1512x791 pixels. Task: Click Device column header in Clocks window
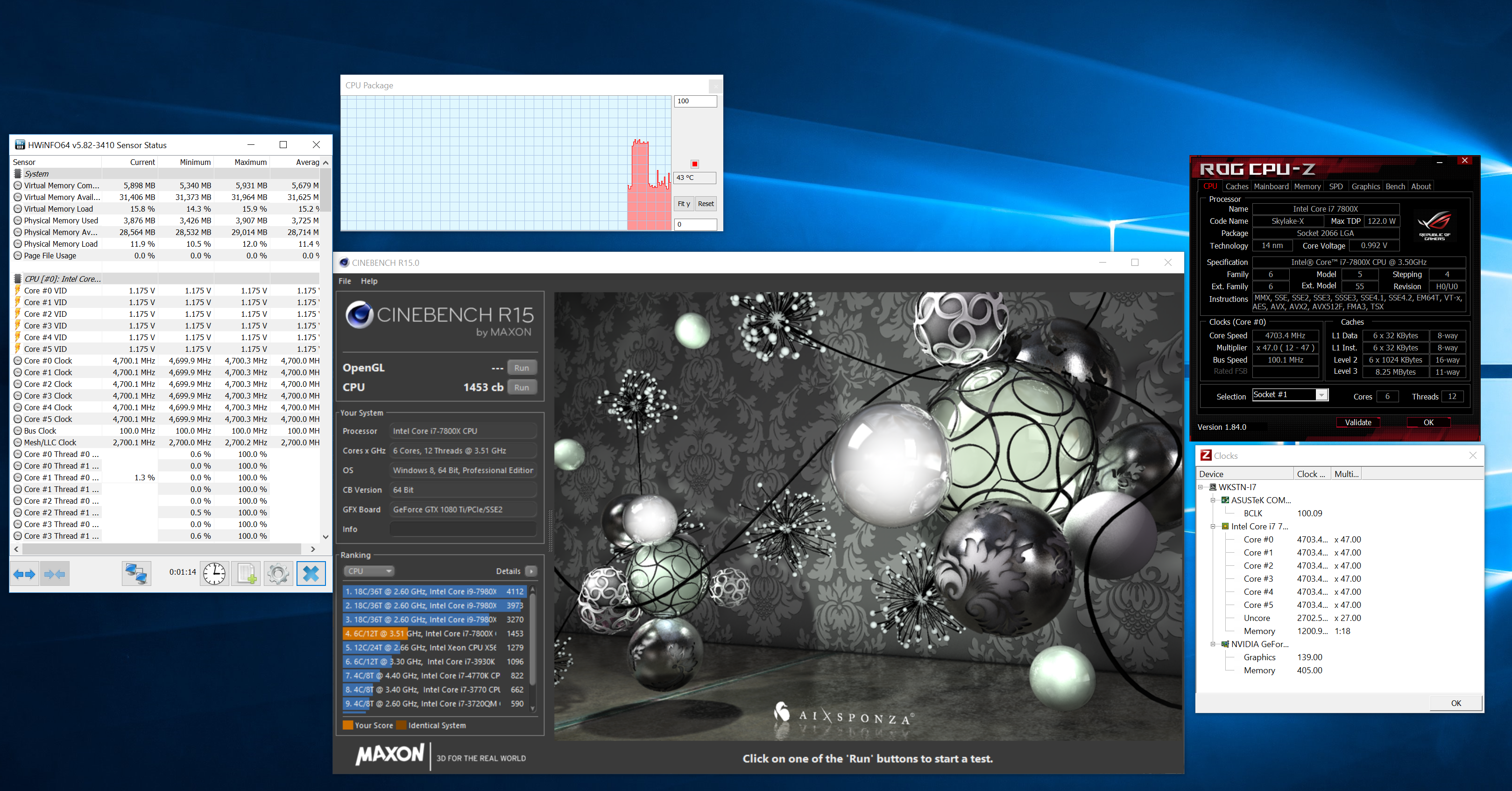tap(1244, 474)
